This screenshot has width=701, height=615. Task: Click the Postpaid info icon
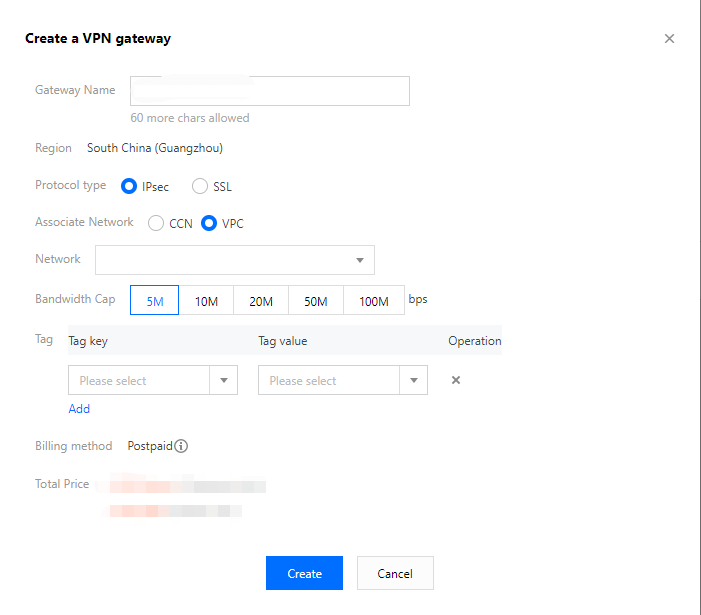pos(182,446)
